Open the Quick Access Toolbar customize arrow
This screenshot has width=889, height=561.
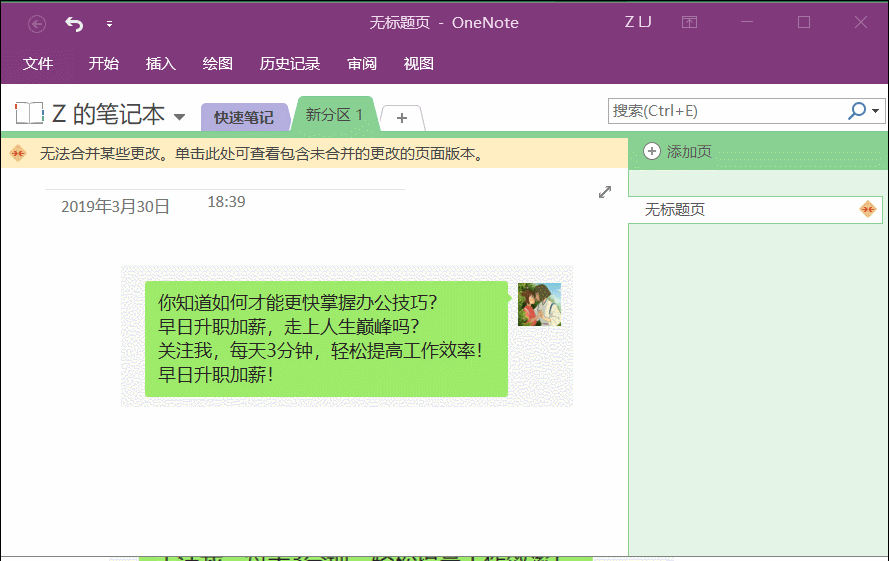109,24
